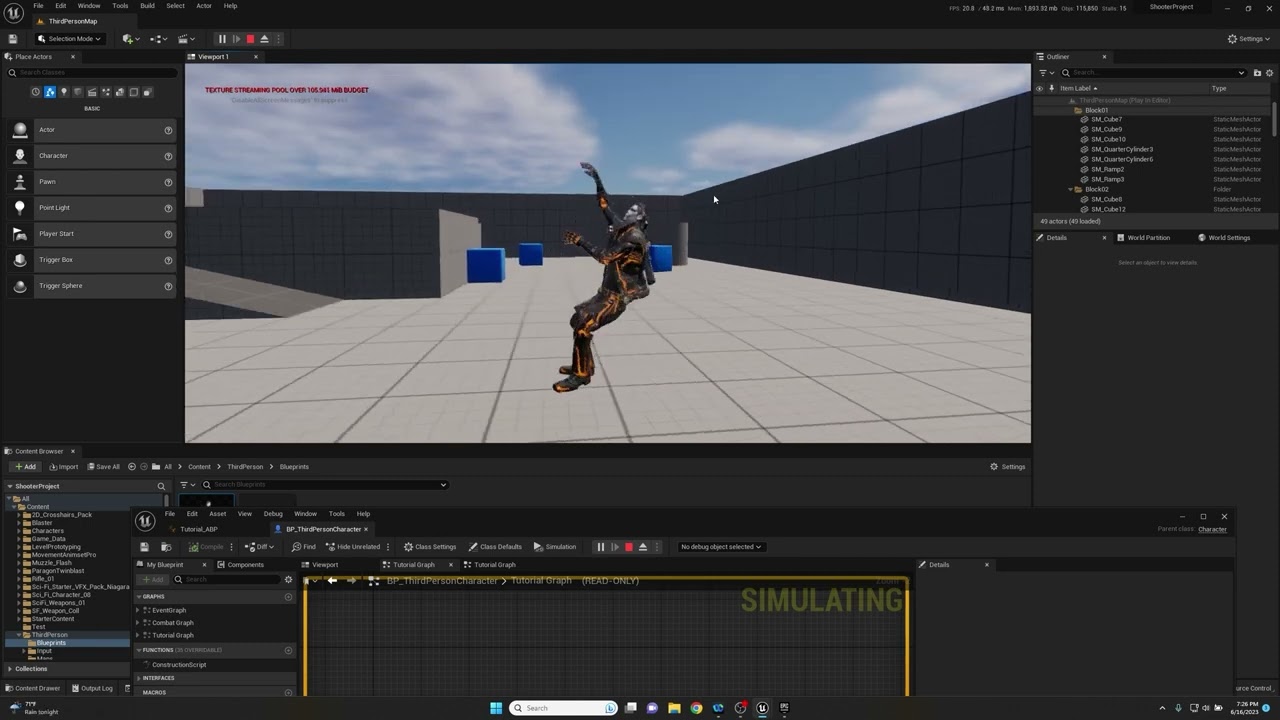This screenshot has width=1280, height=720.
Task: Open the quick add content dropdown
Action: point(130,39)
